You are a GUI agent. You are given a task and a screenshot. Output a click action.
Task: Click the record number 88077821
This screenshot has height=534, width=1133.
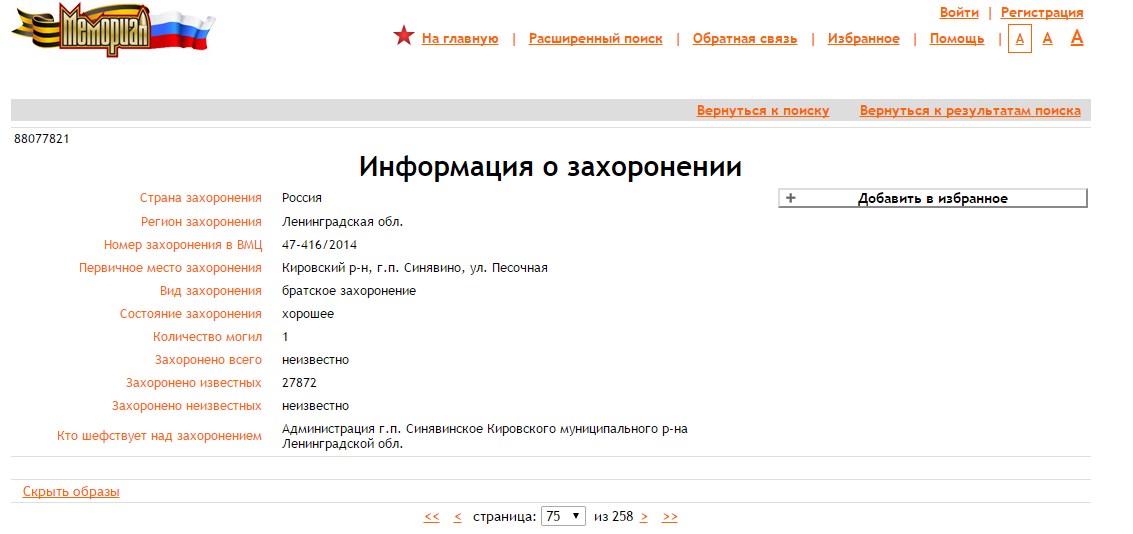pos(42,139)
